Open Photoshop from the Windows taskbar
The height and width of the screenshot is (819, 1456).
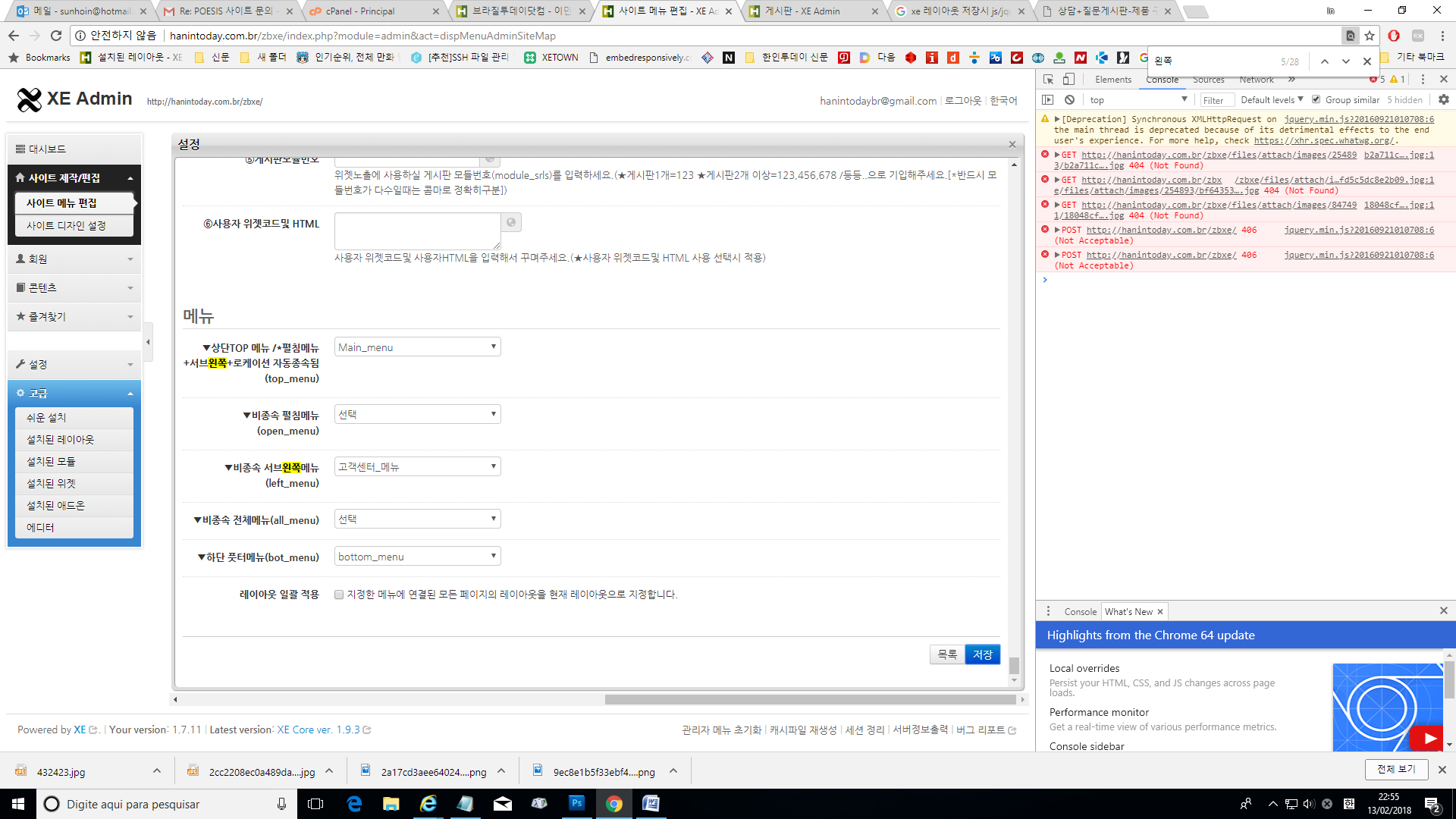(x=576, y=804)
